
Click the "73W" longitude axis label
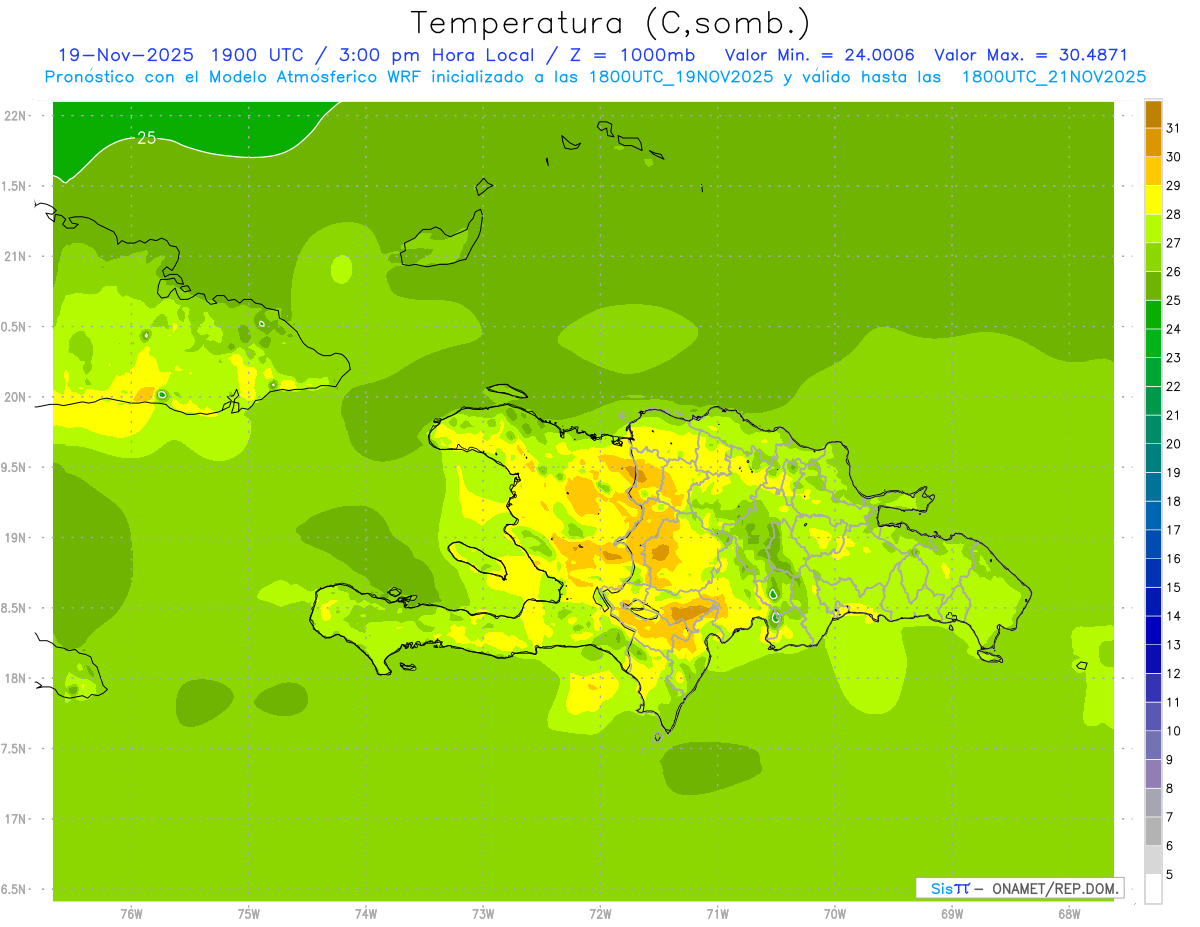coord(483,914)
